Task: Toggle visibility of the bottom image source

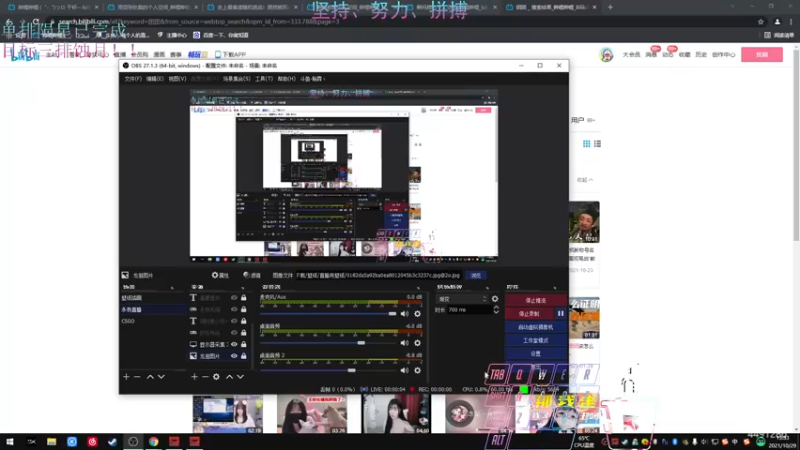Action: (x=234, y=356)
